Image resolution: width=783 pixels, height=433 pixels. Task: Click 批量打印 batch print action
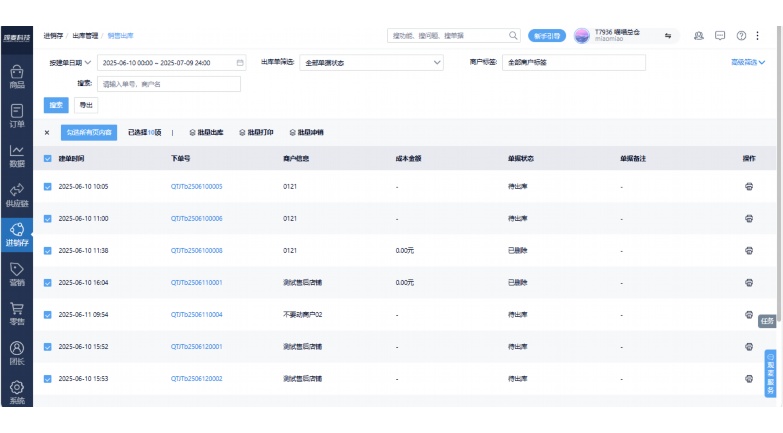coord(256,132)
